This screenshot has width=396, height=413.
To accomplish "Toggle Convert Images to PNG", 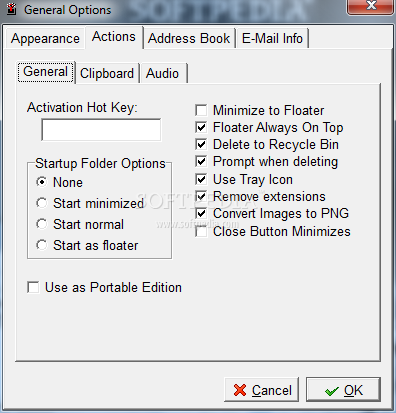I will coord(201,213).
